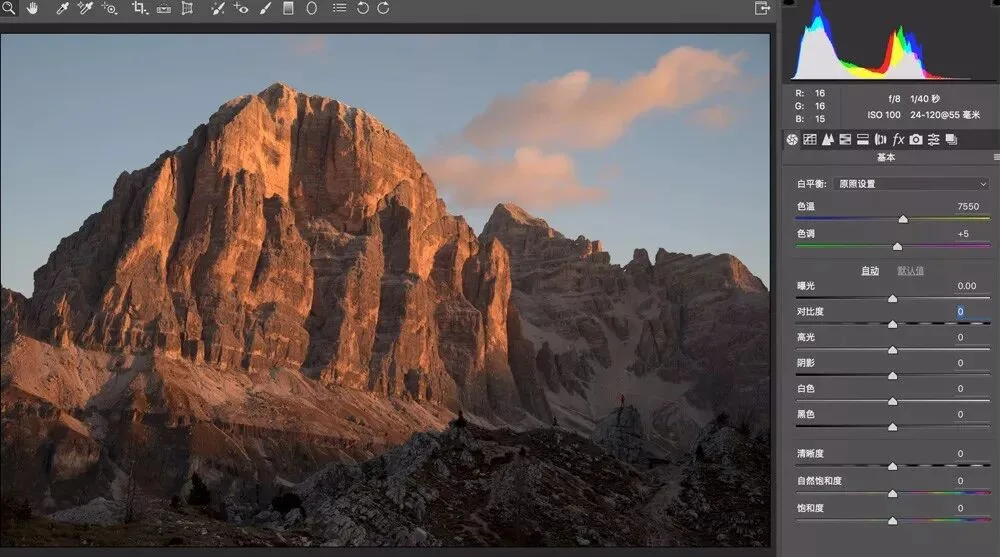This screenshot has height=557, width=1000.
Task: Activate the Crop tool
Action: pyautogui.click(x=139, y=8)
